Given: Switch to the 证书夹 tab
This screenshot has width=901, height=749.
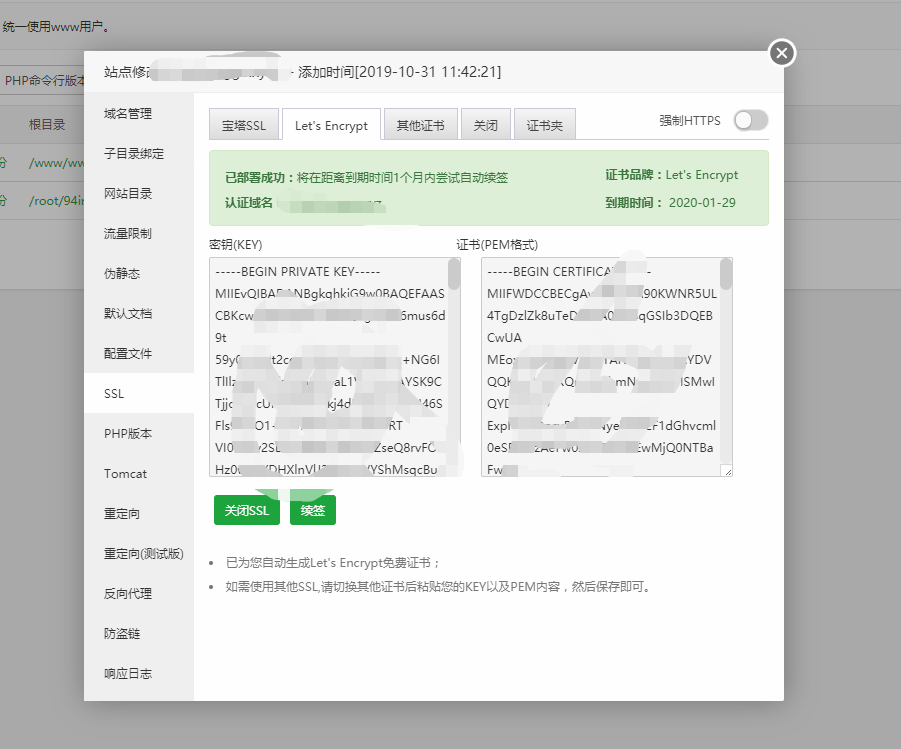Looking at the screenshot, I should tap(544, 125).
